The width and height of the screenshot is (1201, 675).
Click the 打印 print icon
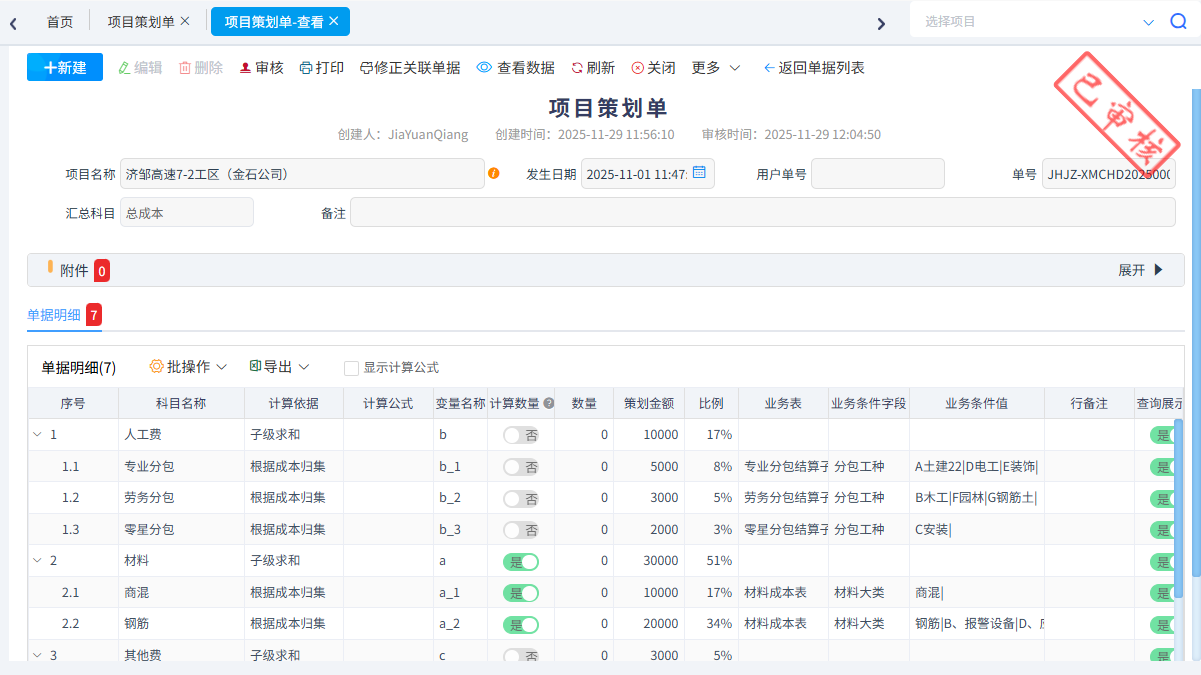(321, 67)
